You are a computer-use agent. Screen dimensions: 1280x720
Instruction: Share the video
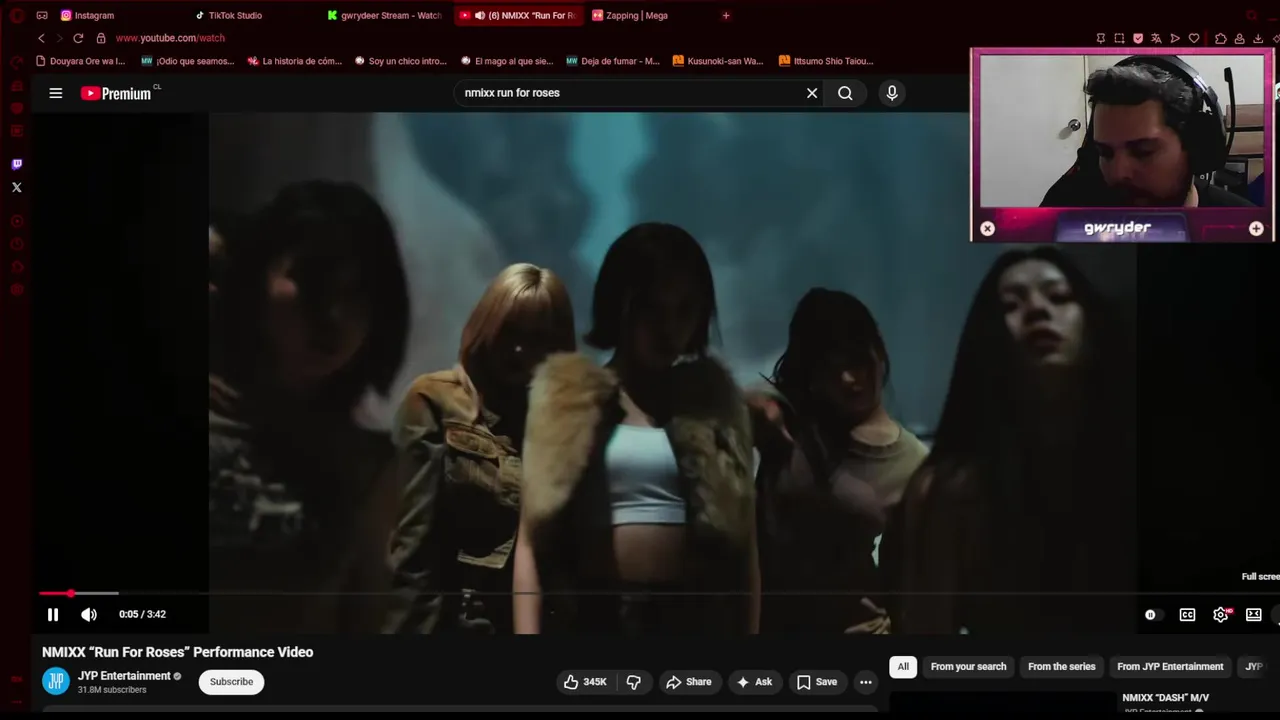689,682
